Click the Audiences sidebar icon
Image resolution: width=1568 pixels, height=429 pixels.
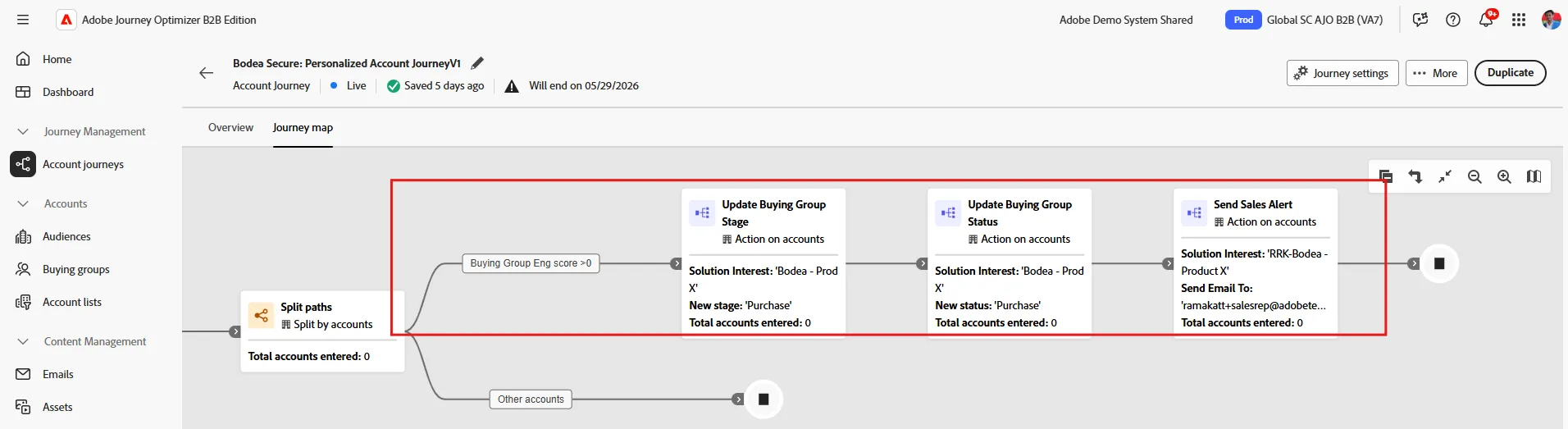tap(23, 236)
